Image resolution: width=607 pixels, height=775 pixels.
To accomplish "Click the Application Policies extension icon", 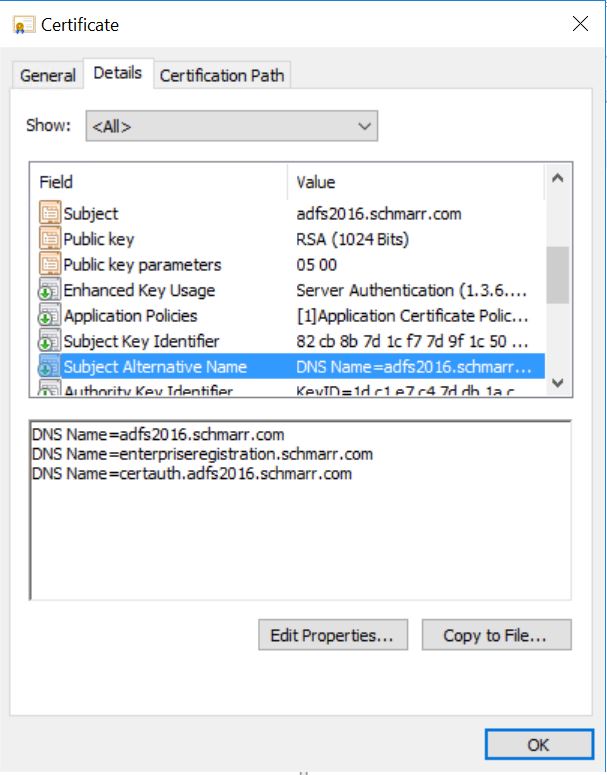I will [x=49, y=316].
